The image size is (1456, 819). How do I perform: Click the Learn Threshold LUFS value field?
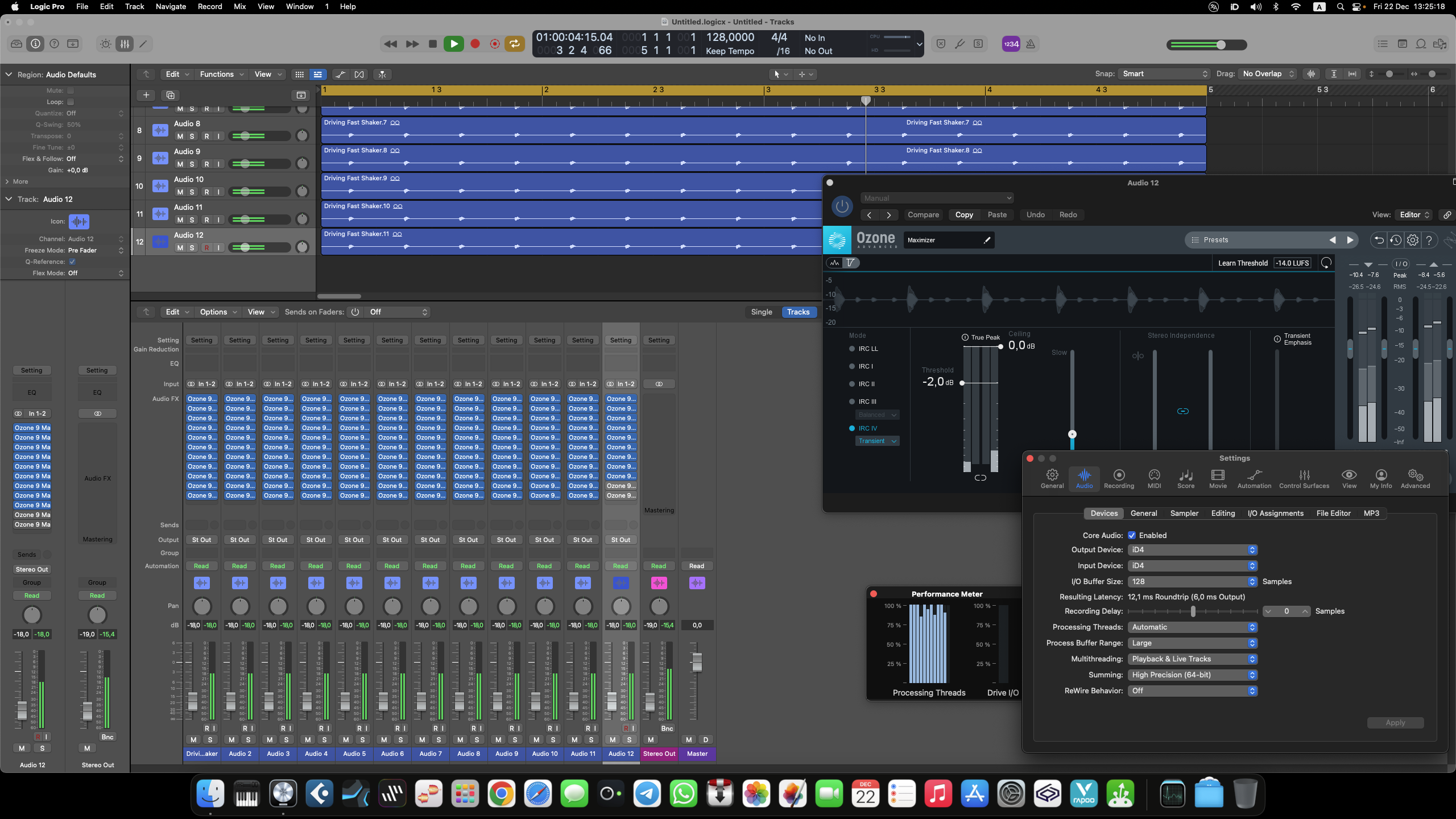[x=1292, y=263]
